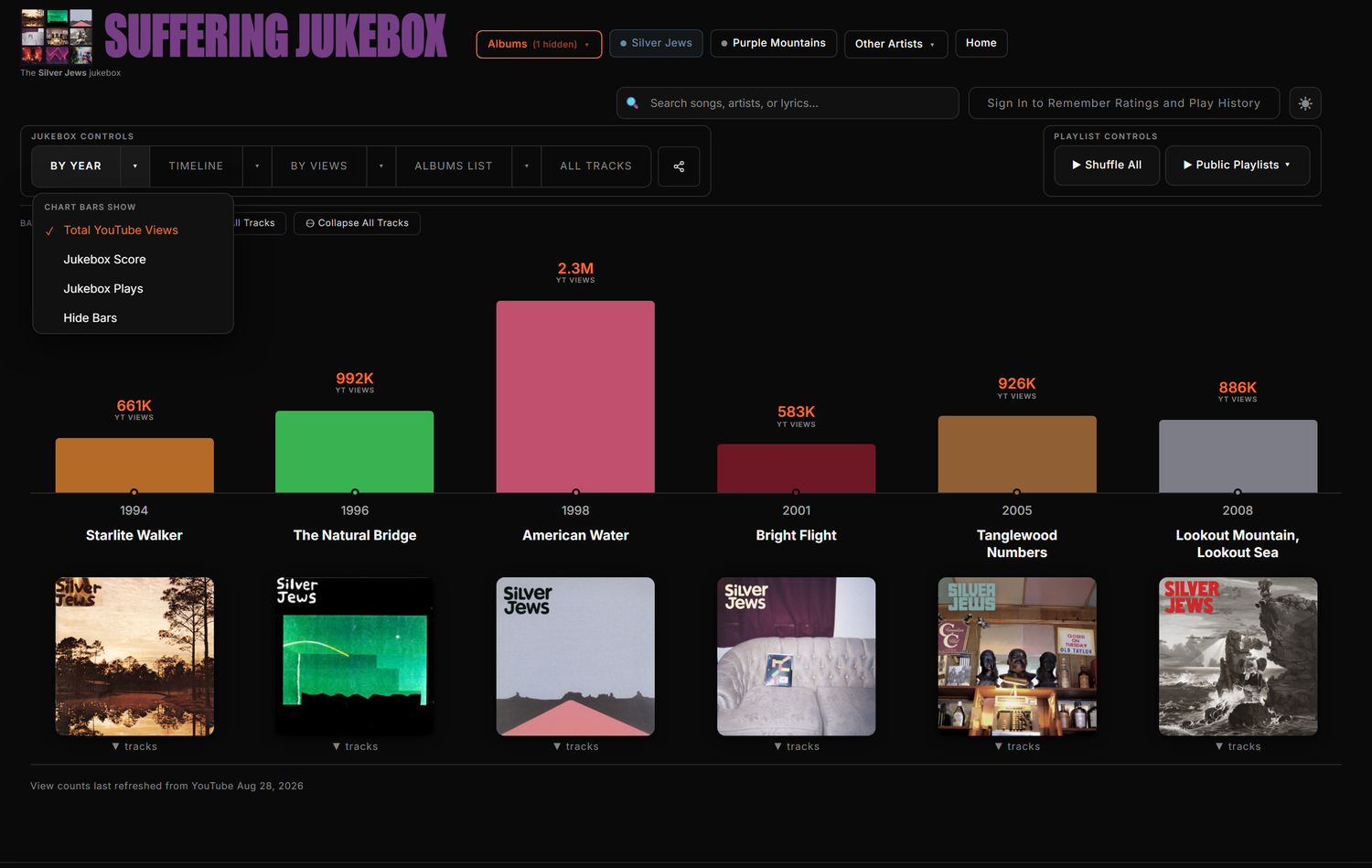Open the Albums List dropdown arrow
Viewport: 1372px width, 868px height.
[x=527, y=166]
